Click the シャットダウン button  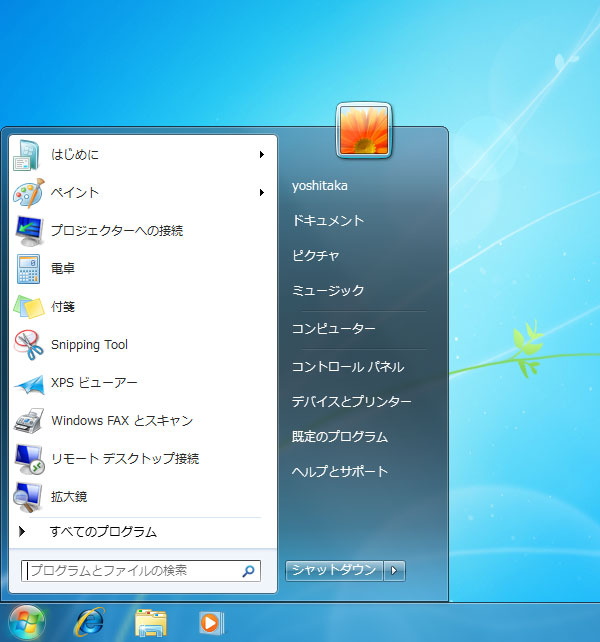(334, 570)
